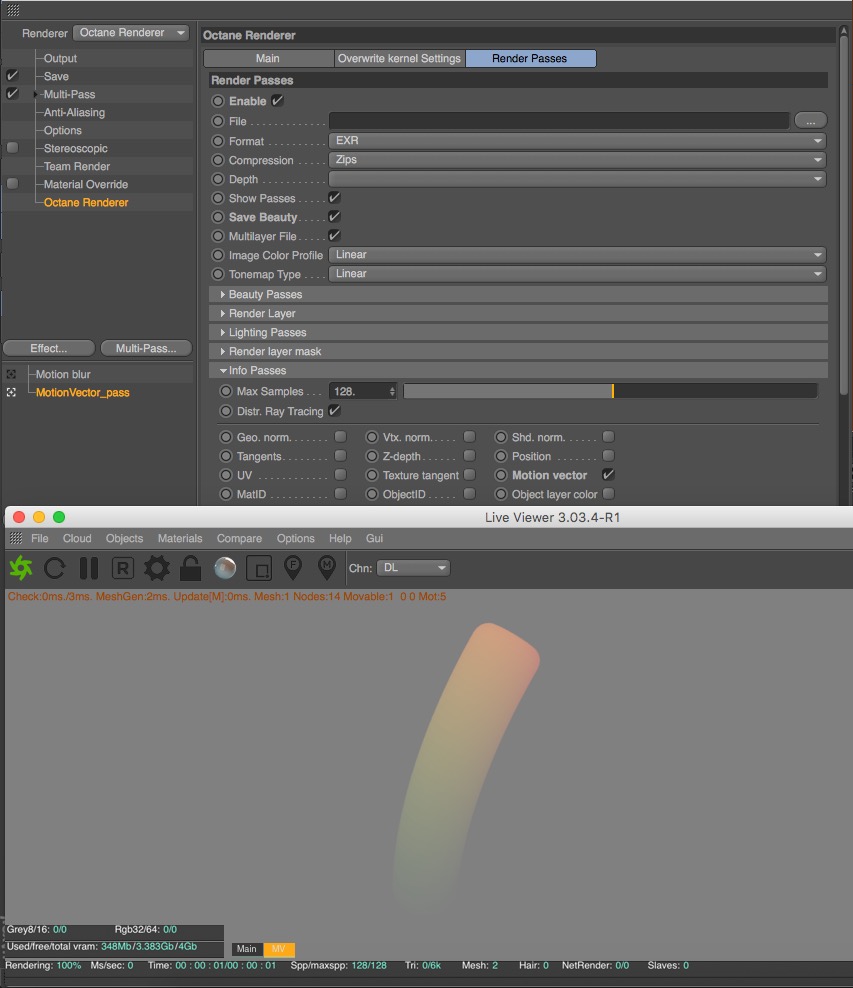Select Anti-Aliasing in settings tree
This screenshot has width=853, height=988.
(74, 112)
